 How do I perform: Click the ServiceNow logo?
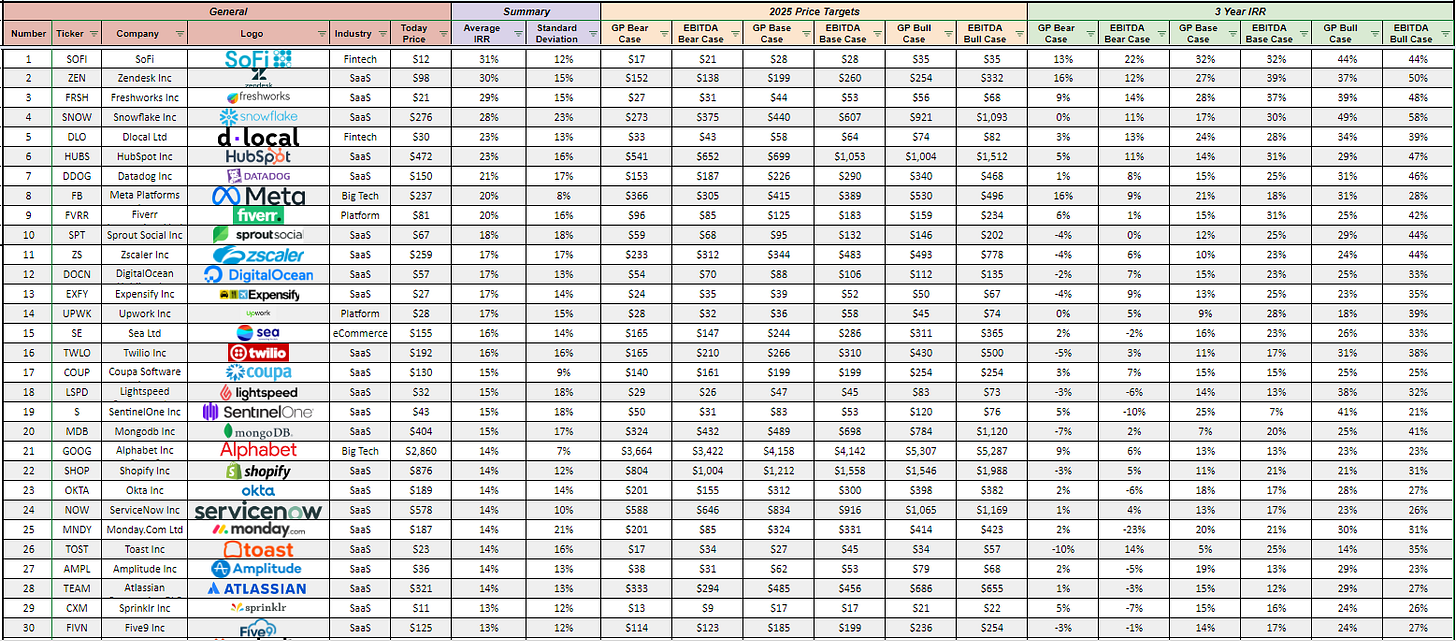point(259,509)
